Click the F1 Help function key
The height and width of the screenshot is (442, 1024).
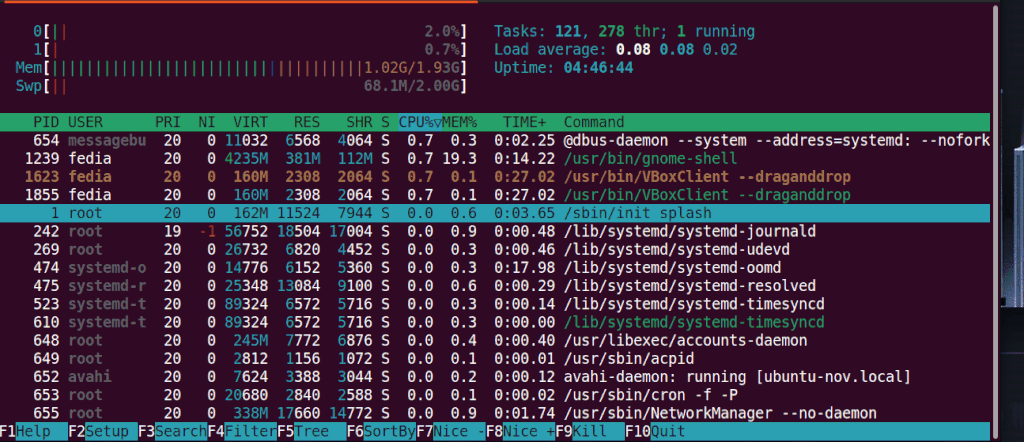[34, 432]
